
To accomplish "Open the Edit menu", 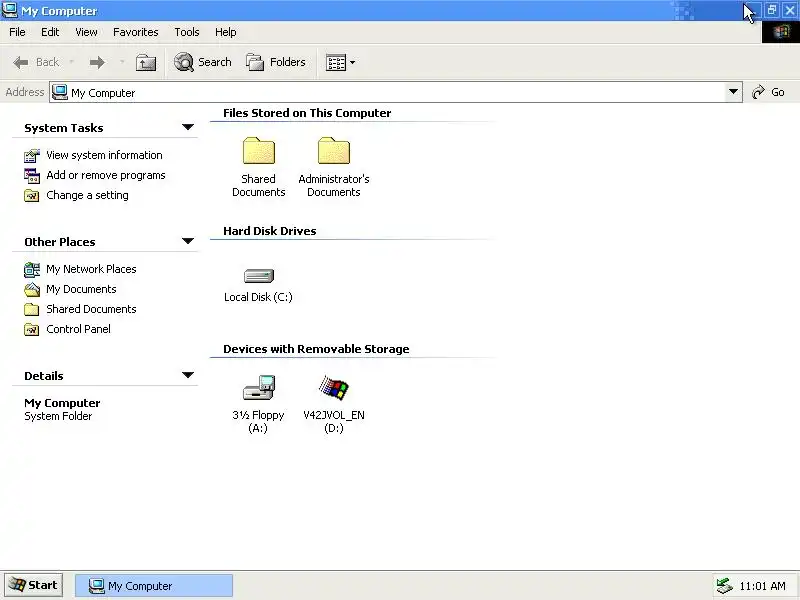I will pyautogui.click(x=50, y=32).
